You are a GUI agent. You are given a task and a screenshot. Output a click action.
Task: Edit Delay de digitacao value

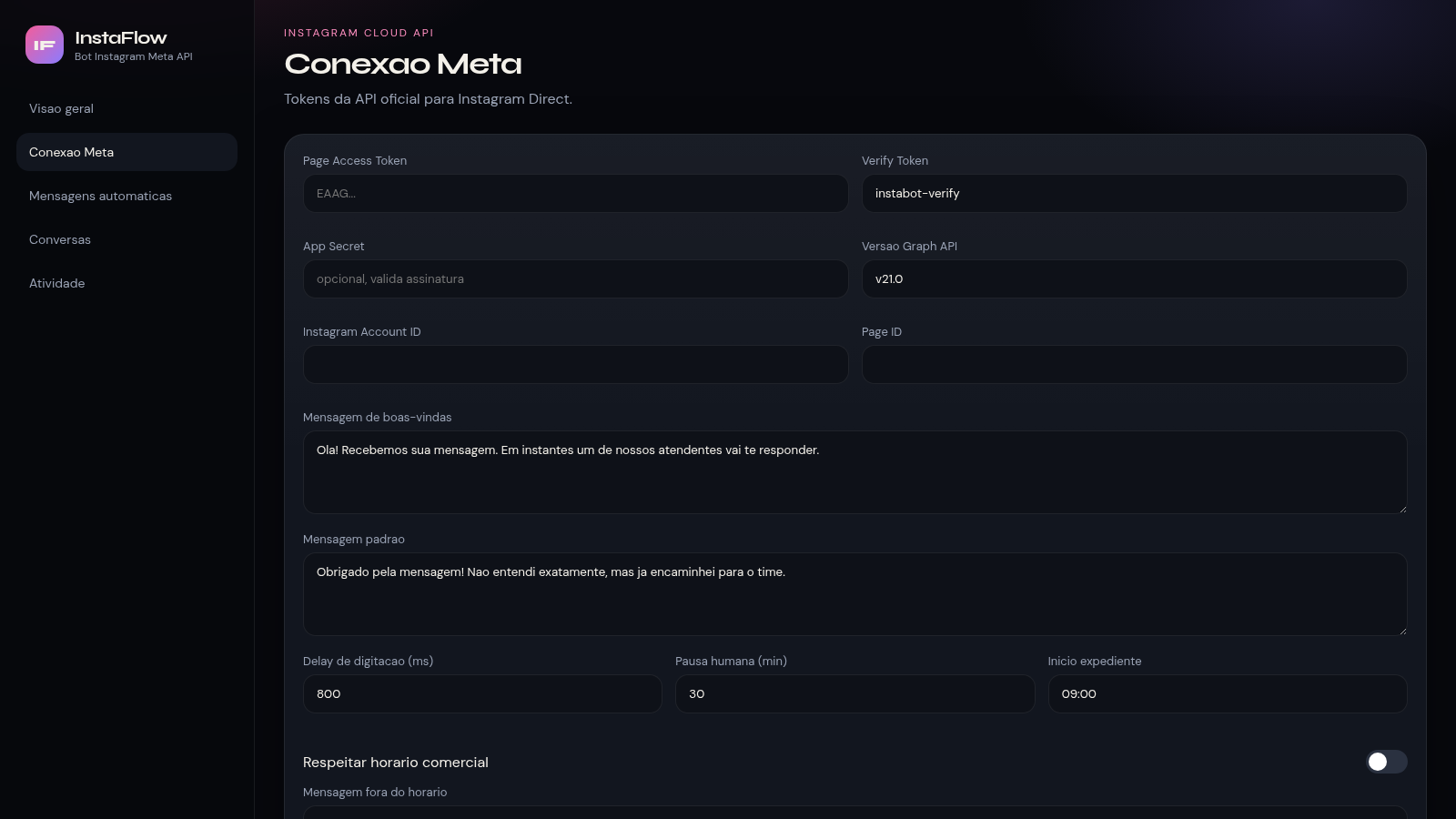click(482, 694)
